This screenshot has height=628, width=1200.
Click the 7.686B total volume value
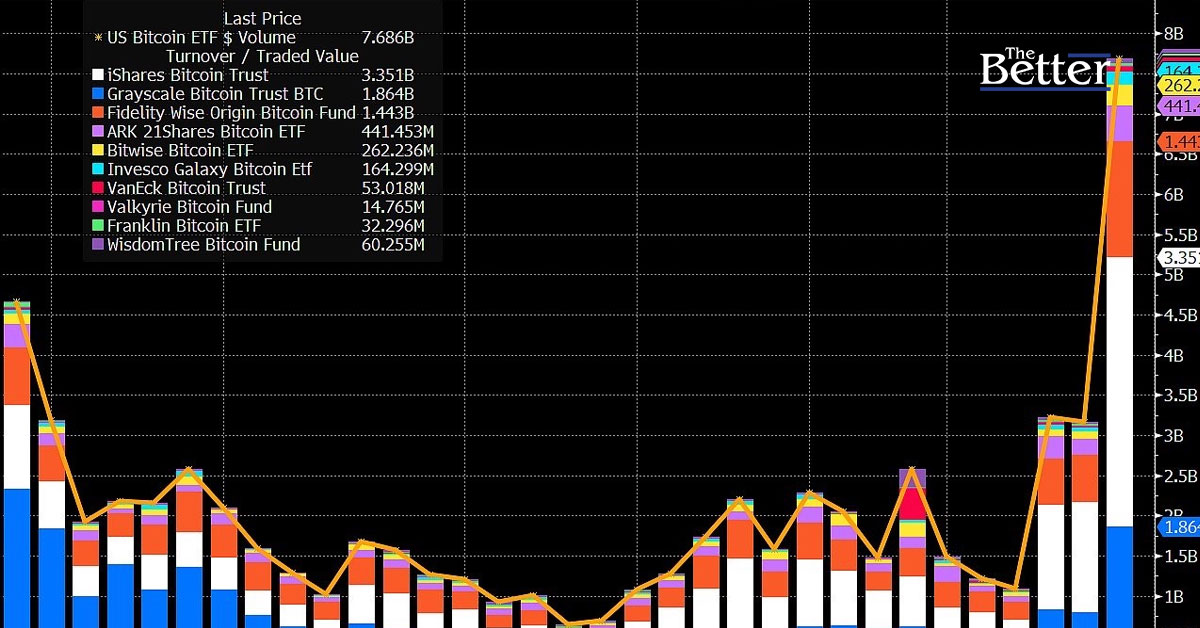(386, 38)
